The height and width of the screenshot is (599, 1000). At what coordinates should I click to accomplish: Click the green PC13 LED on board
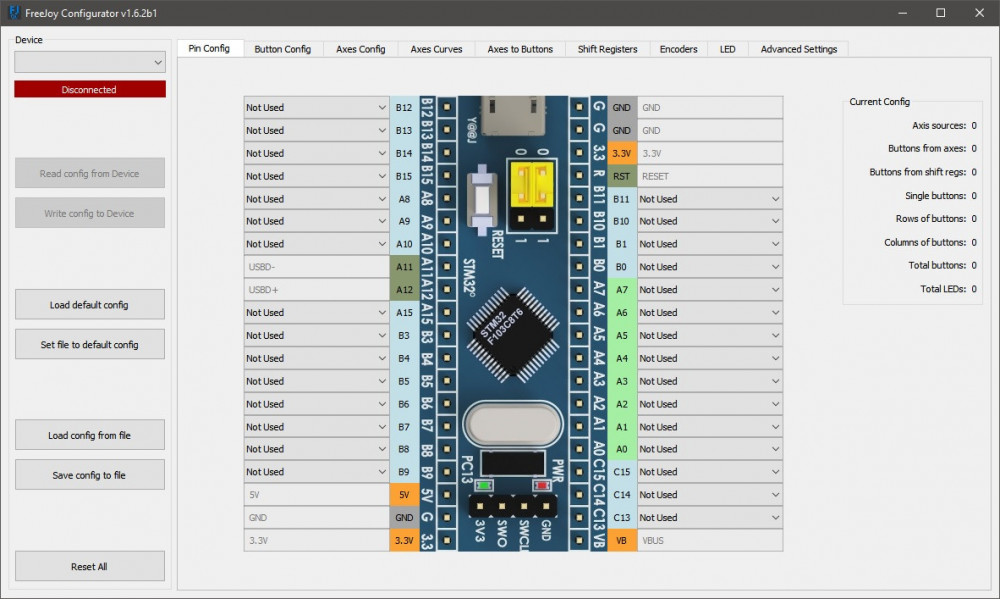click(x=484, y=485)
